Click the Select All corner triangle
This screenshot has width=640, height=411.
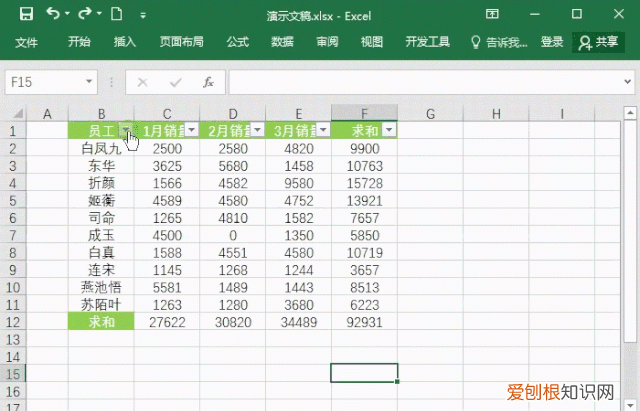tap(17, 113)
